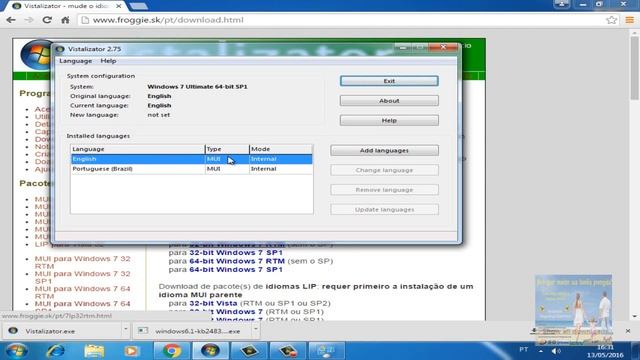Open Chrome hamburger menu icon
The width and height of the screenshot is (640, 360).
coord(629,20)
